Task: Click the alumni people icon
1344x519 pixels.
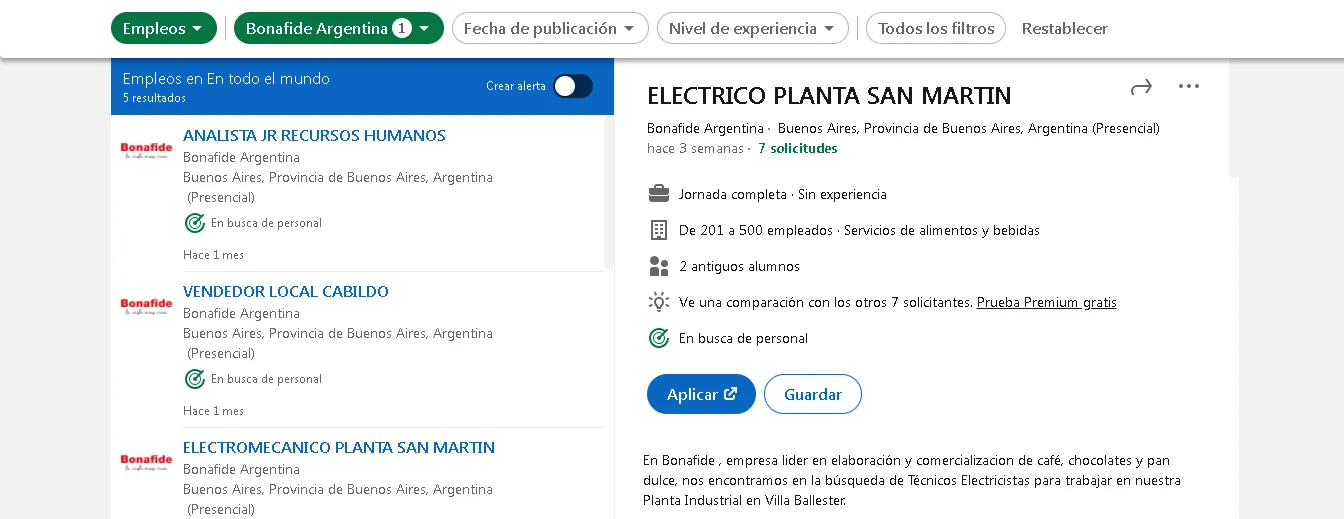Action: pyautogui.click(x=658, y=266)
